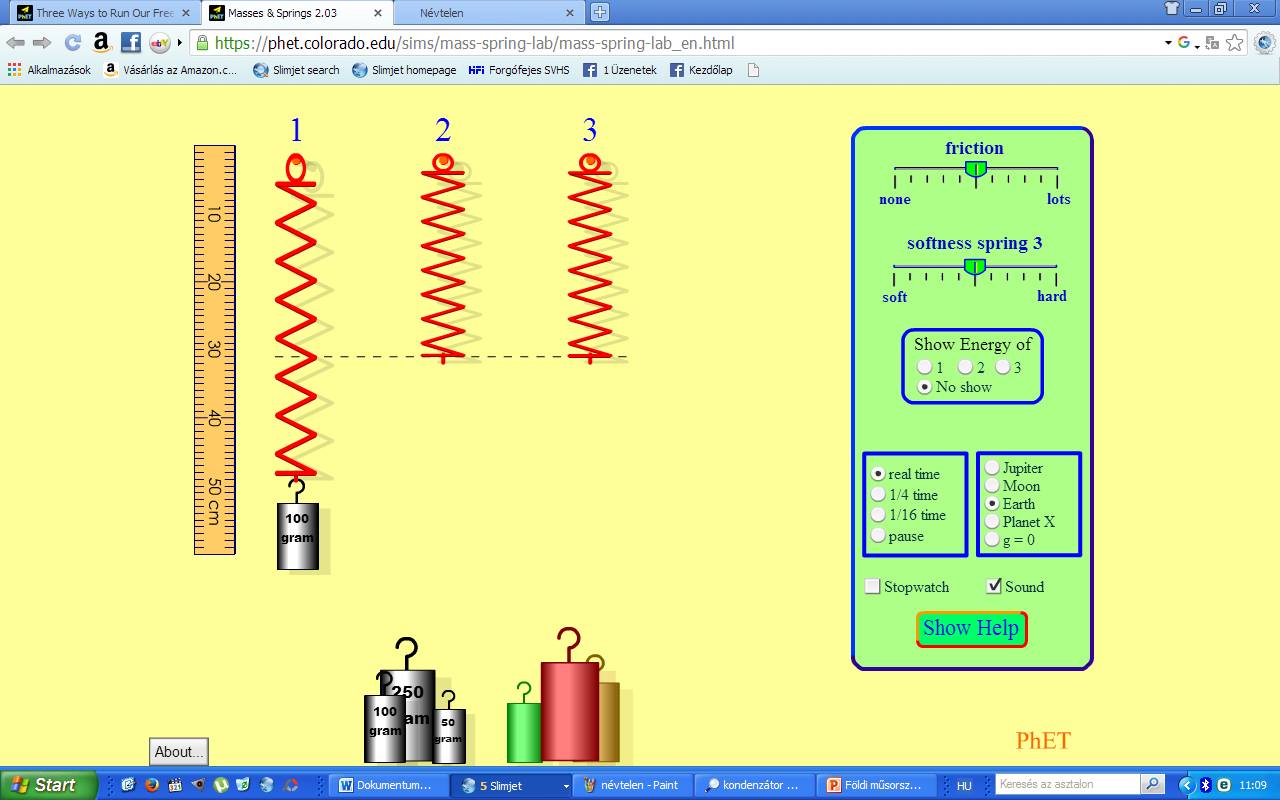Show energy of spring 2
Viewport: 1280px width, 800px height.
click(965, 368)
